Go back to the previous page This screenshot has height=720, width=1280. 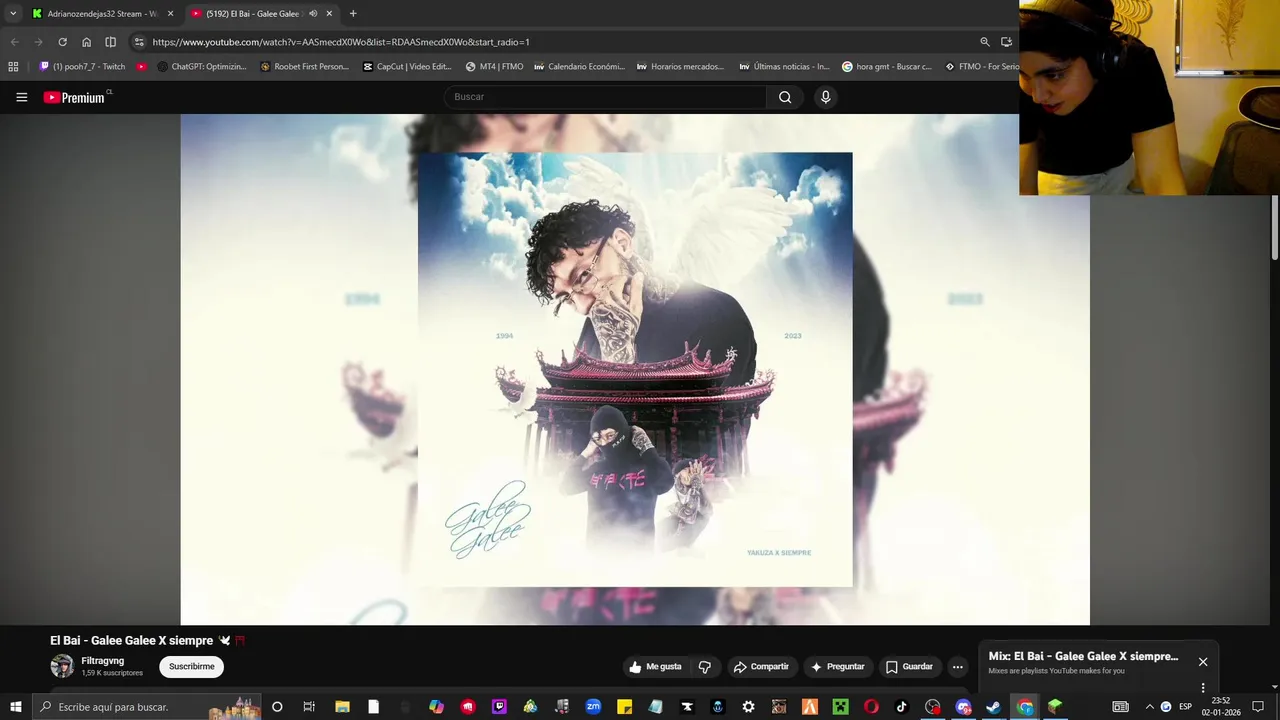(x=14, y=42)
